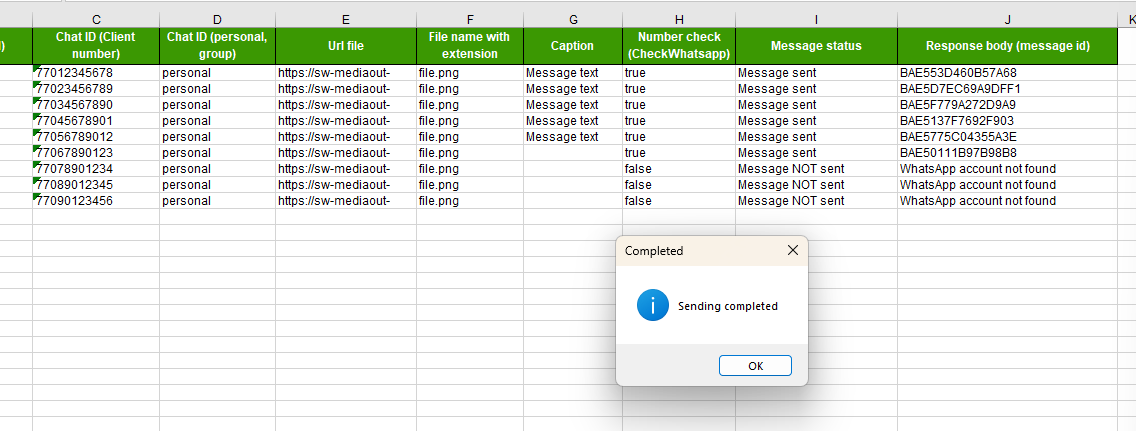1136x431 pixels.
Task: Click the Caption column header cell
Action: (572, 46)
